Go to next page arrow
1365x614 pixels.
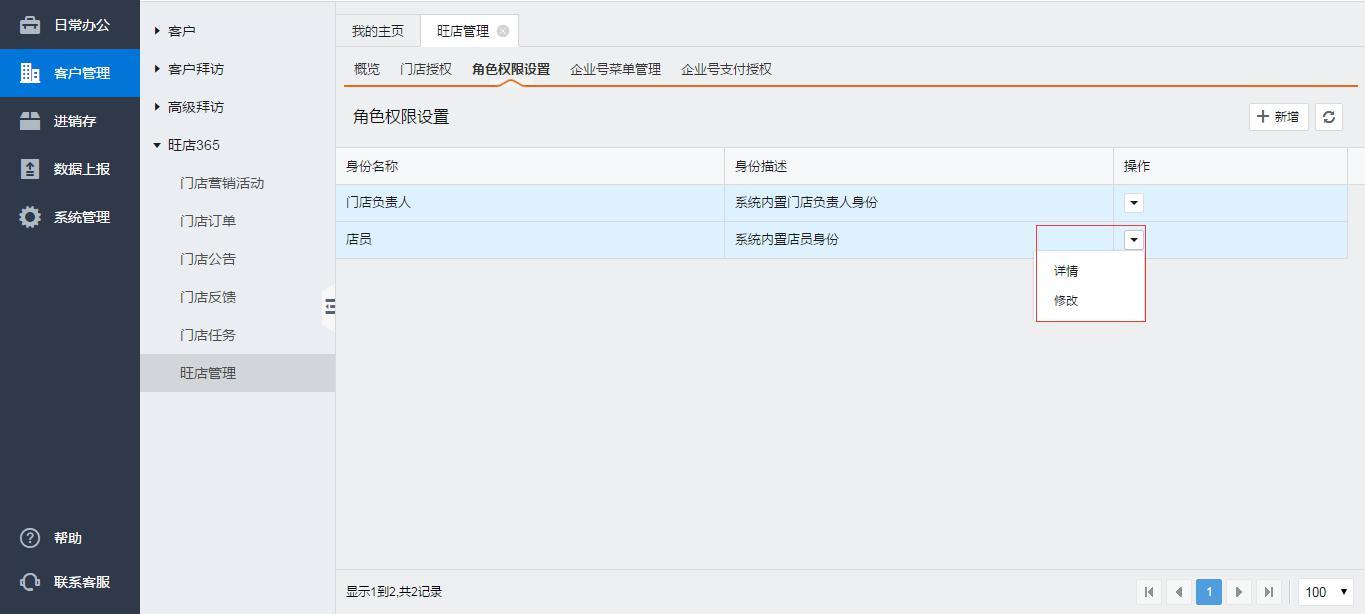(x=1238, y=592)
